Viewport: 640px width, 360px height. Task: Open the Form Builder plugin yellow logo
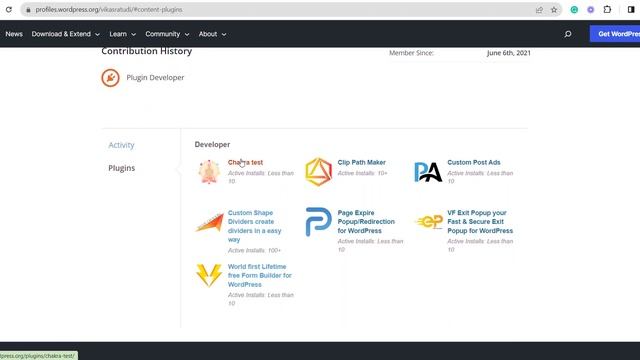point(209,275)
